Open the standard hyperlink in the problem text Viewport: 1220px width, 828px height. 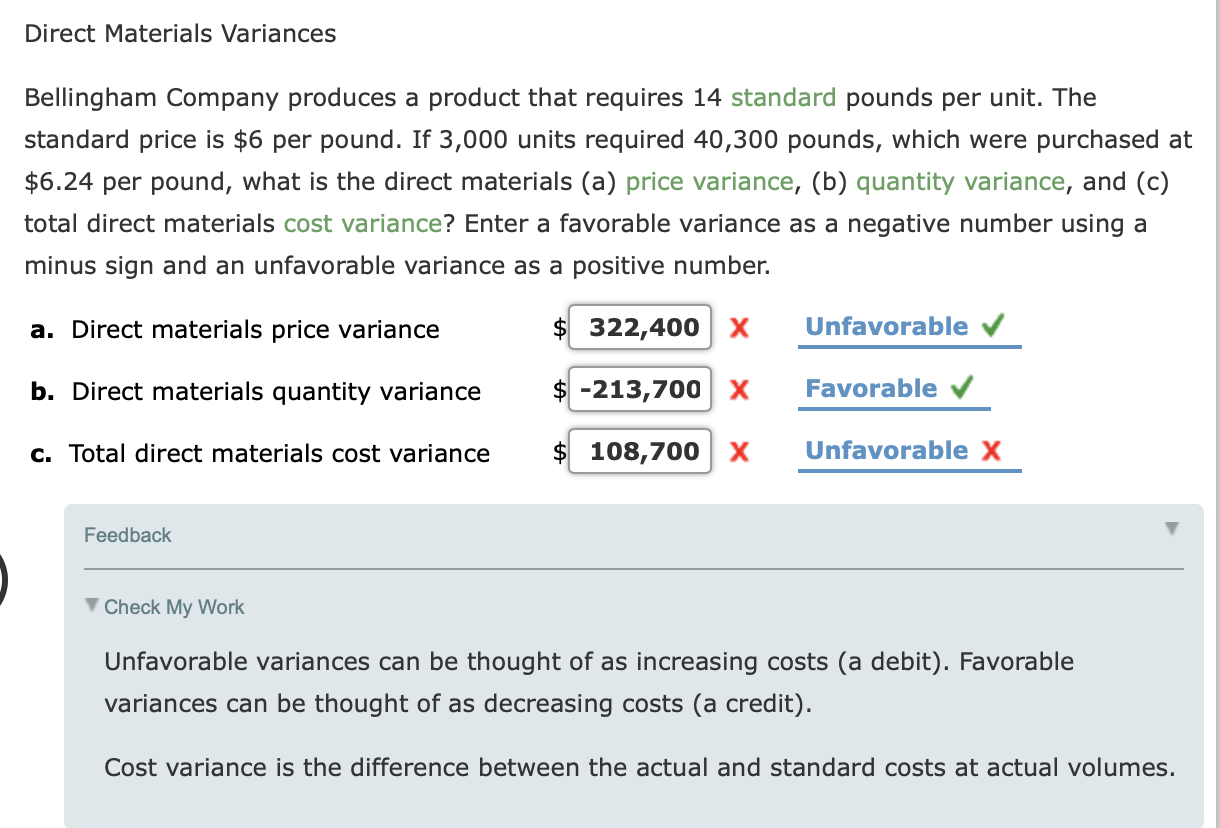[783, 97]
